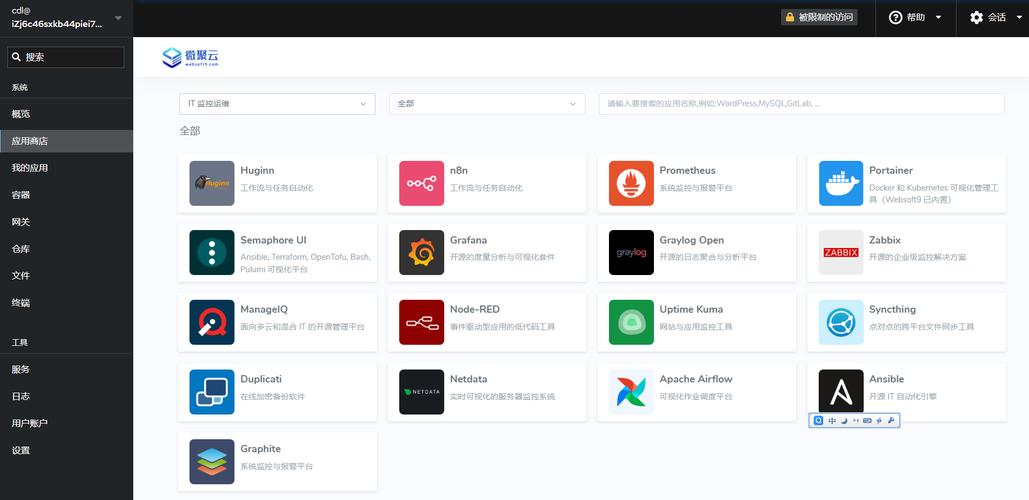The width and height of the screenshot is (1029, 500).
Task: Open the 会话 session menu
Action: tap(995, 18)
